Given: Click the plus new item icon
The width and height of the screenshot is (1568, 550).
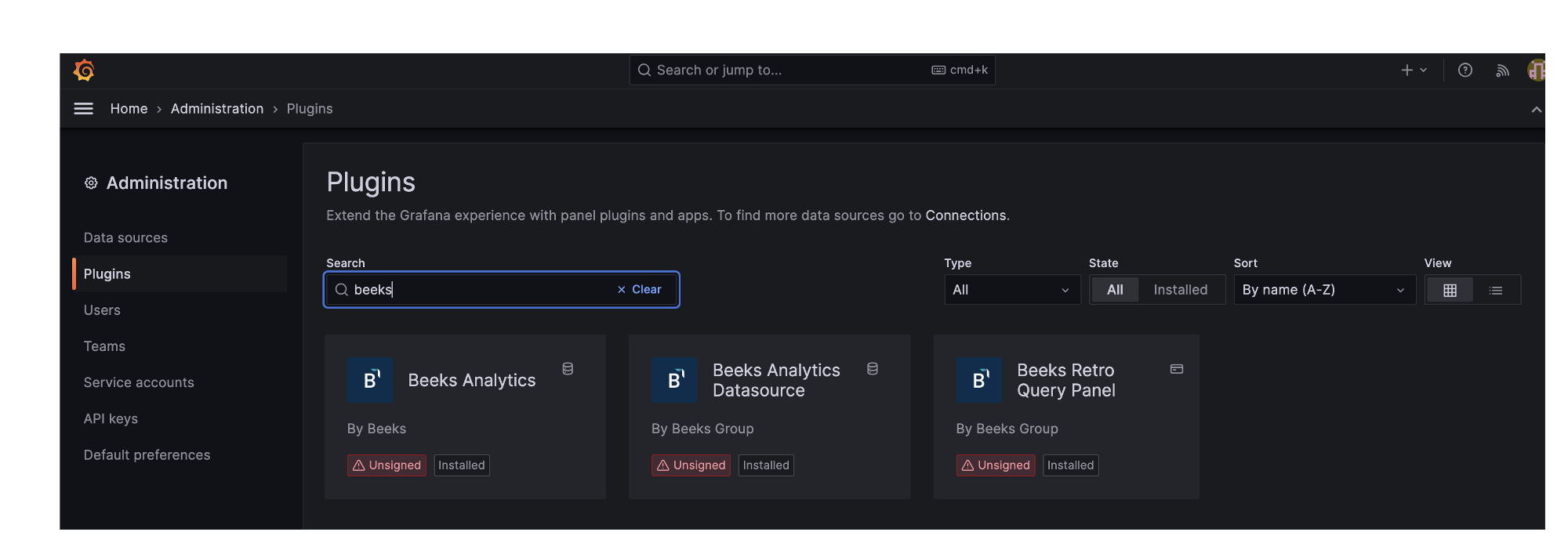Looking at the screenshot, I should [1406, 71].
